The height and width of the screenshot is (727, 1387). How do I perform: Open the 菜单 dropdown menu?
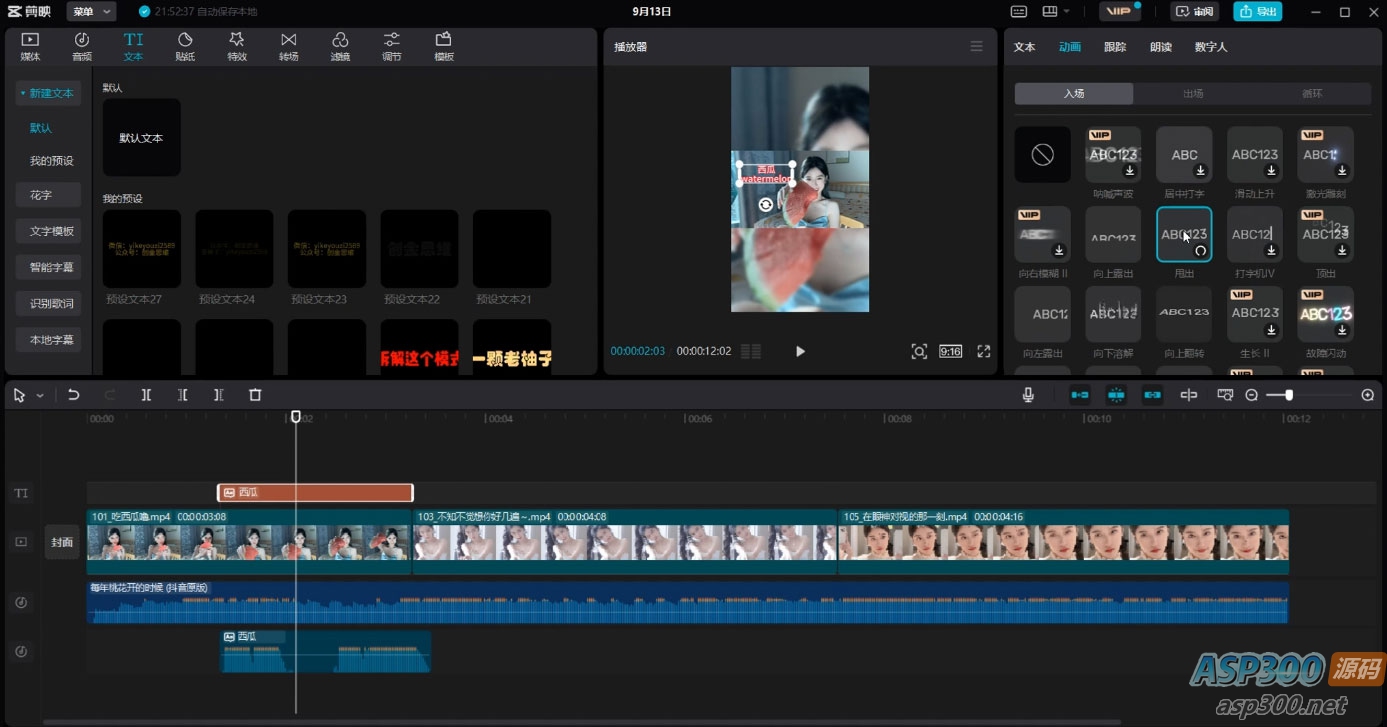(x=91, y=12)
